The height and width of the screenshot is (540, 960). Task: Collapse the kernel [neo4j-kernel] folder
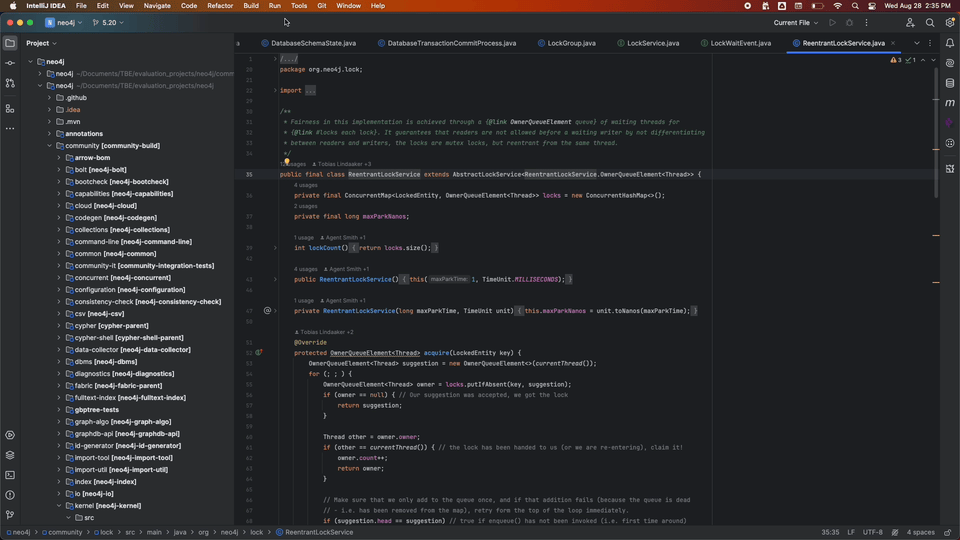coord(59,506)
